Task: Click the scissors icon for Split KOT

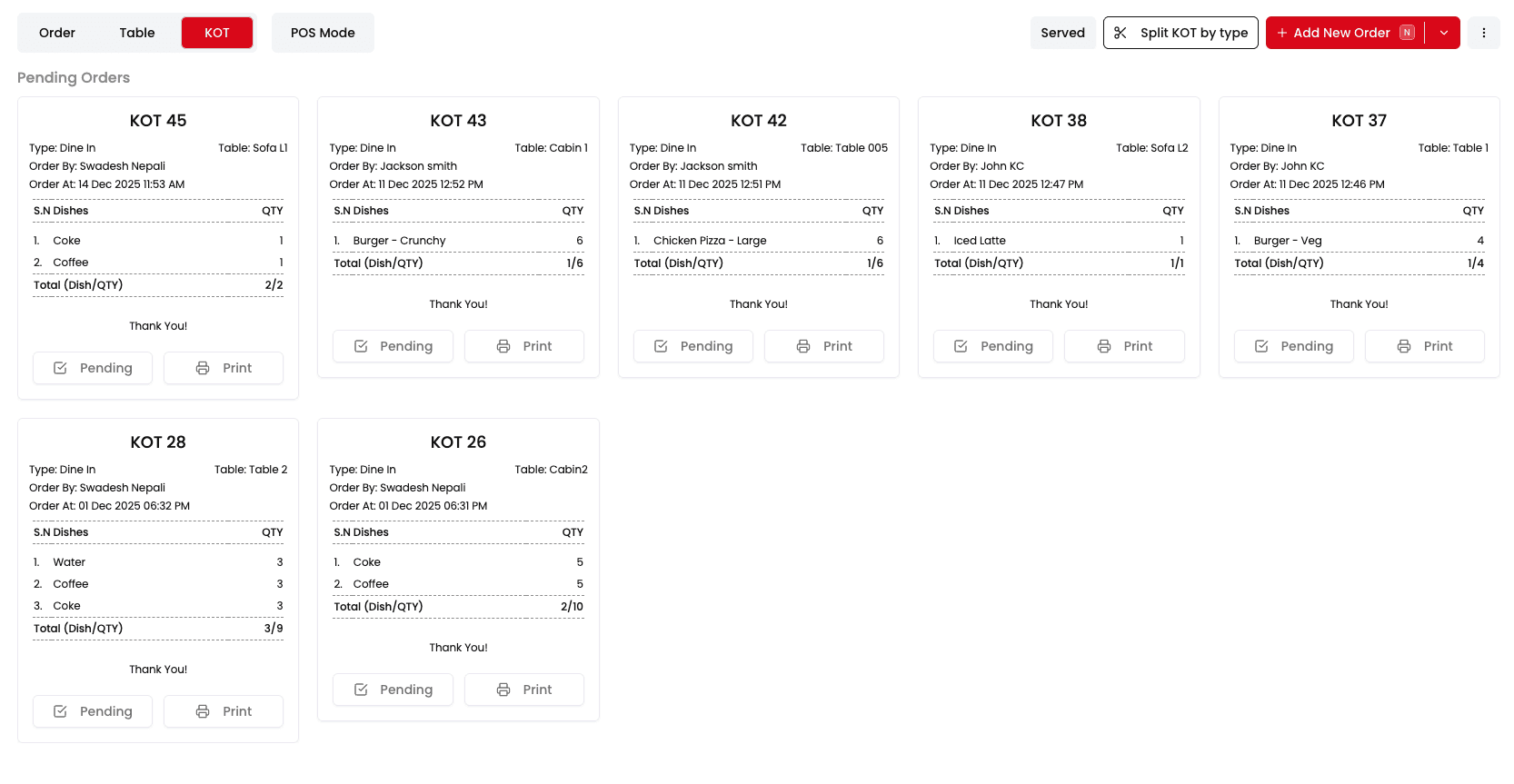Action: click(x=1121, y=33)
